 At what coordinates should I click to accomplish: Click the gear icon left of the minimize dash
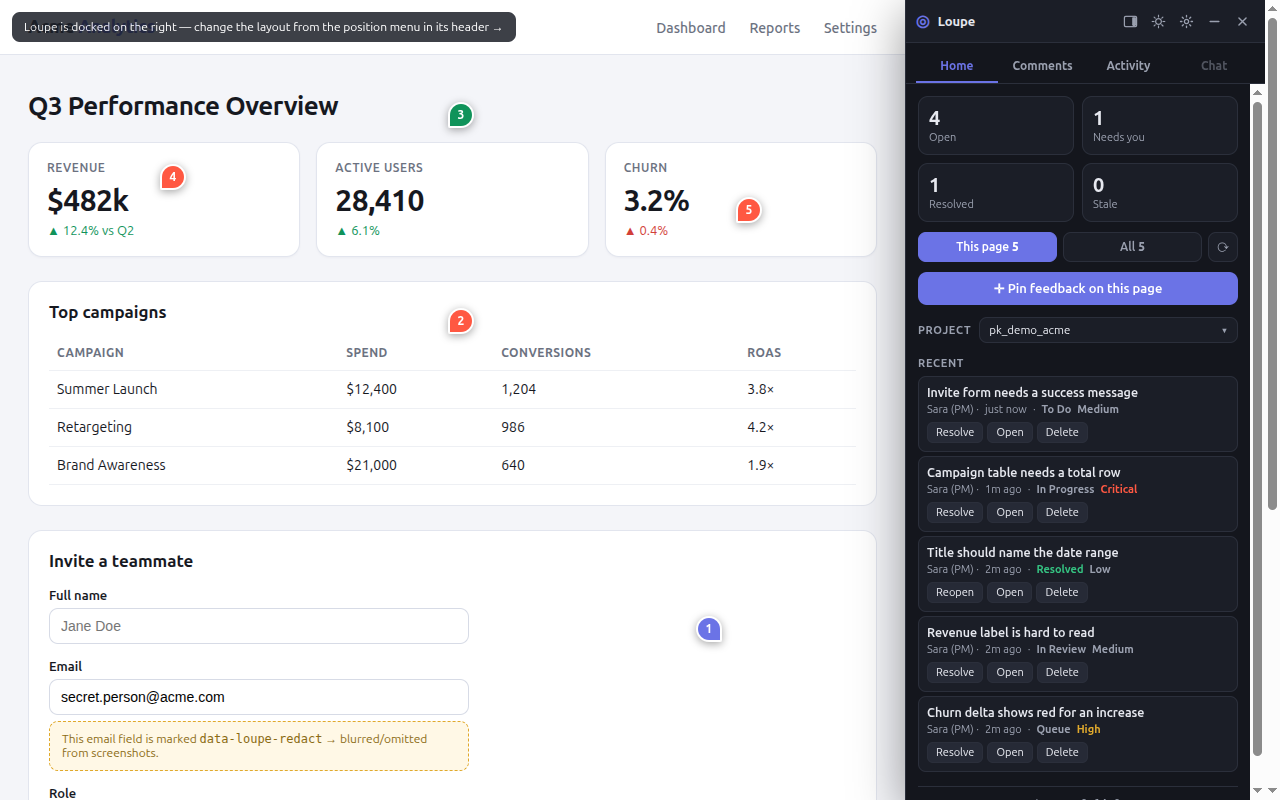click(x=1186, y=21)
